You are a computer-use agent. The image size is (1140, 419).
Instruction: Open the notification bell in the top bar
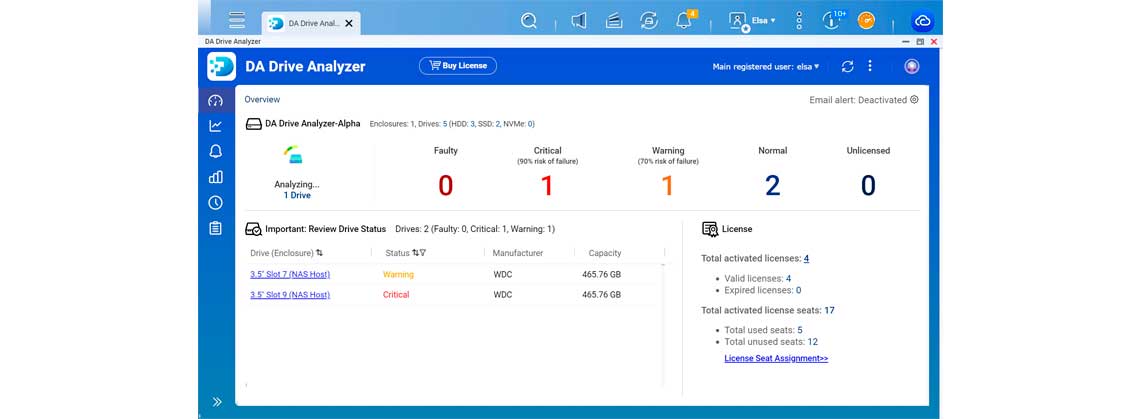[684, 21]
